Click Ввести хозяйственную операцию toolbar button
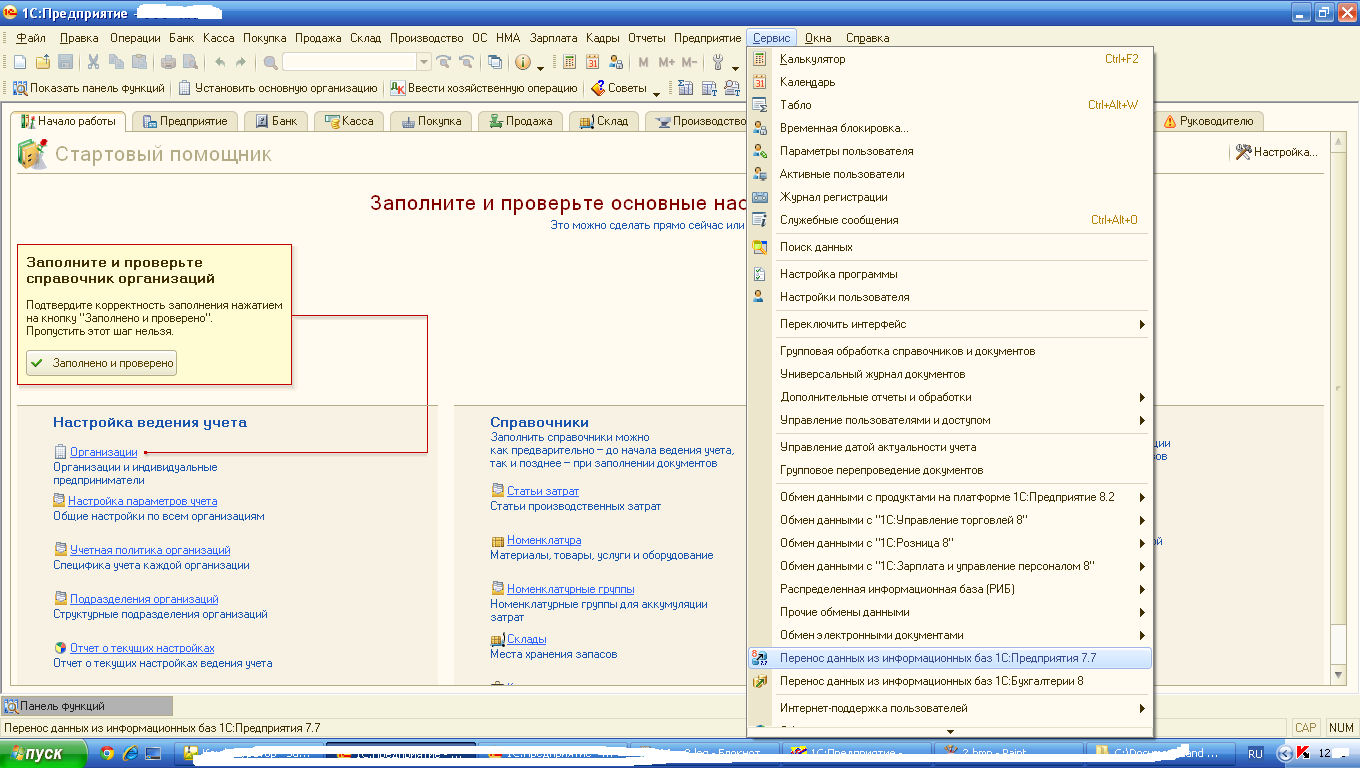 click(x=484, y=88)
